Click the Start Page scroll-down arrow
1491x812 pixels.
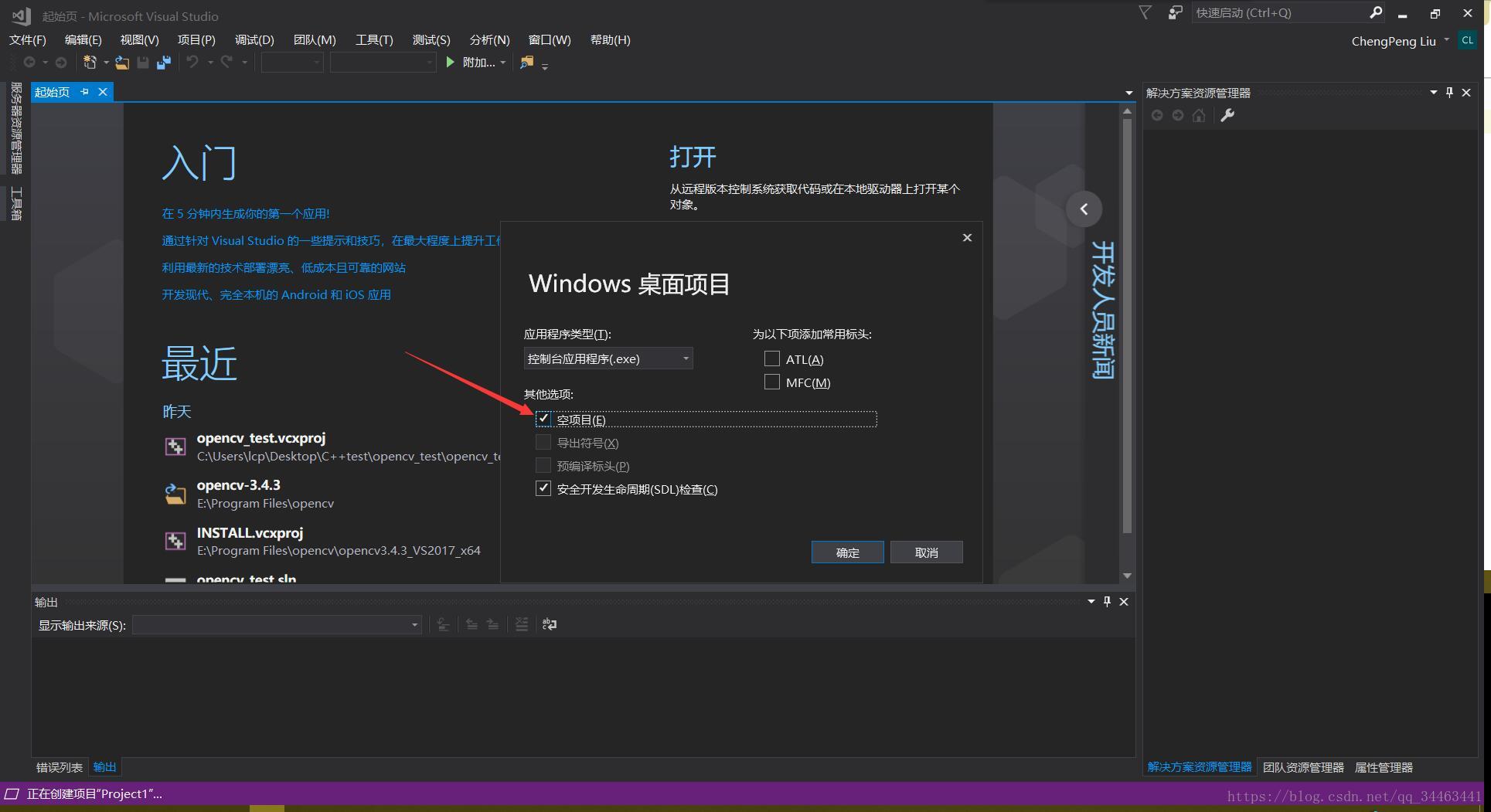tap(1127, 576)
